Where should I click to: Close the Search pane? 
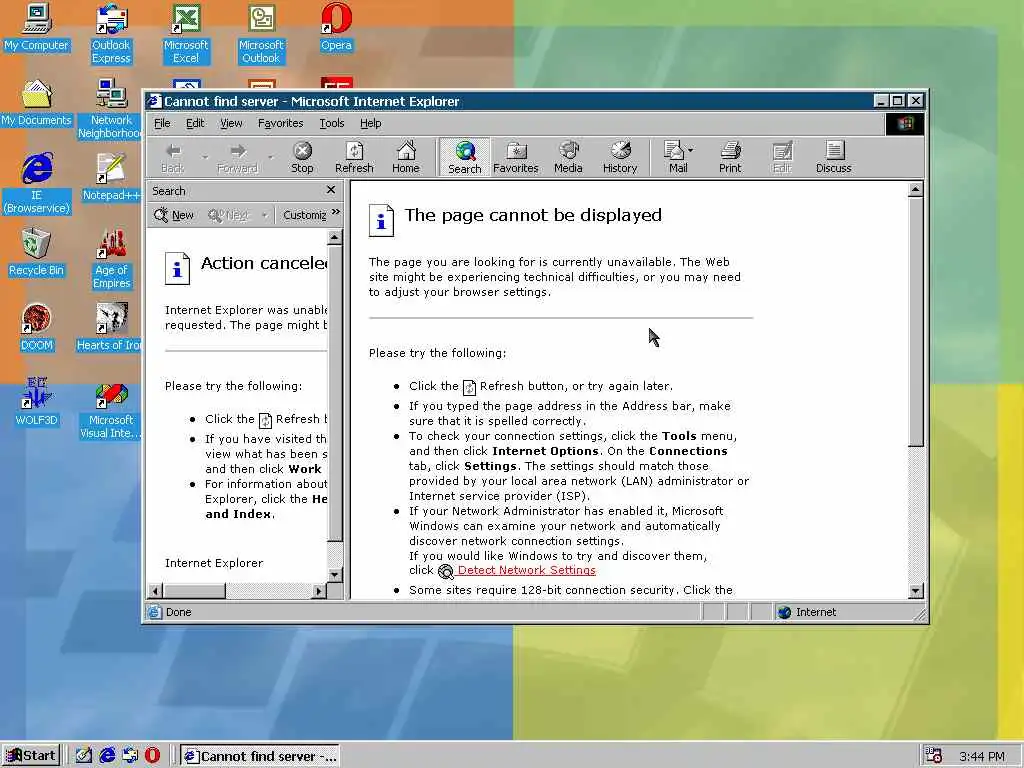click(x=331, y=190)
